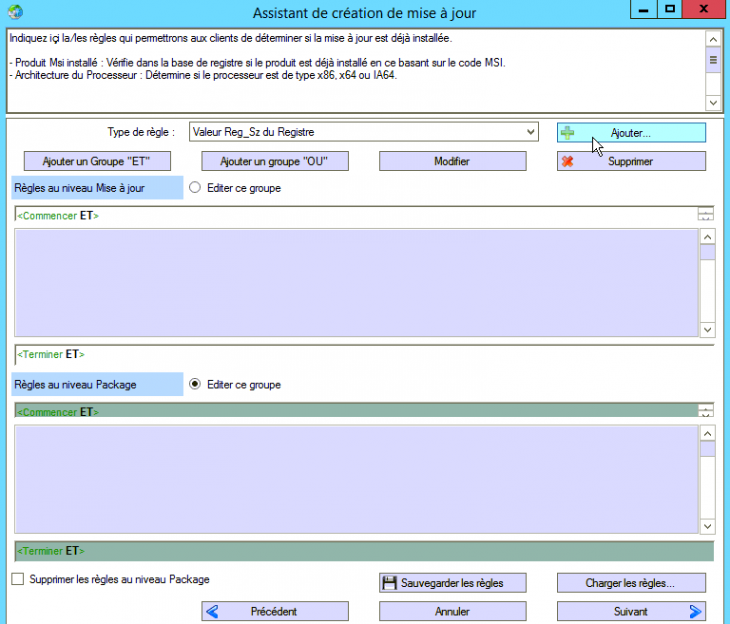730x624 pixels.
Task: Check Supprimer les règles au niveau Package
Action: click(17, 579)
